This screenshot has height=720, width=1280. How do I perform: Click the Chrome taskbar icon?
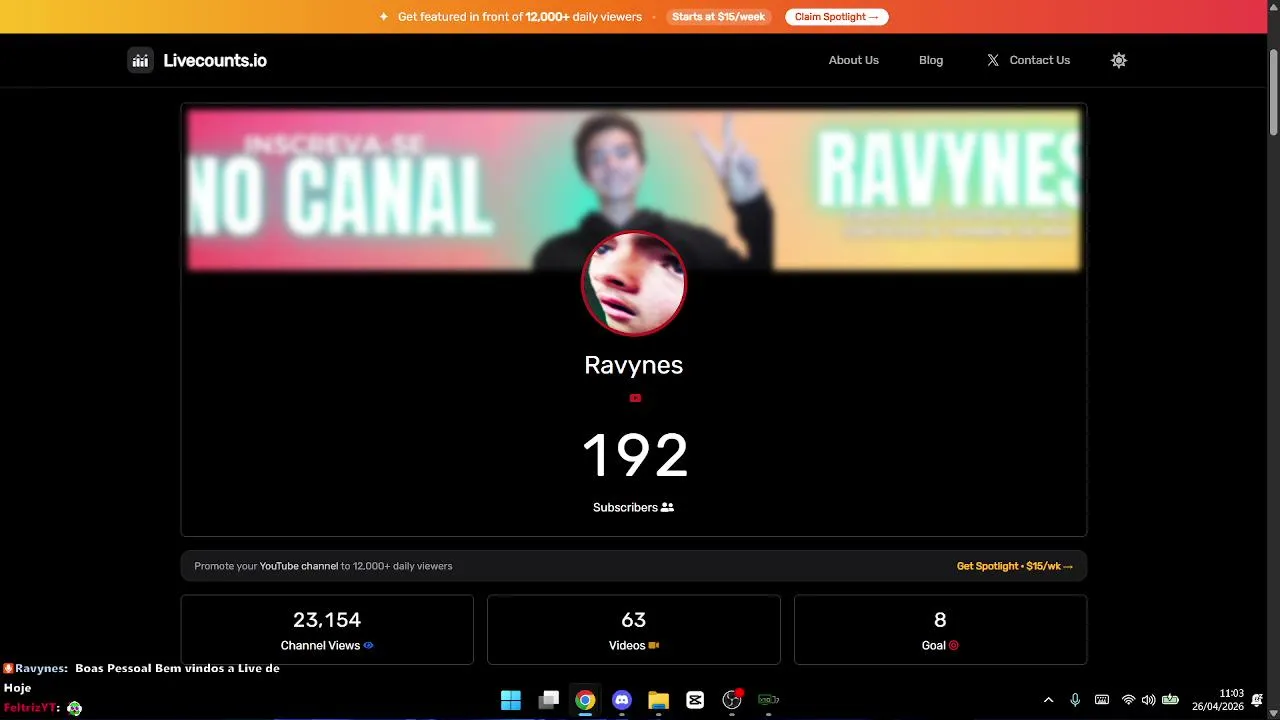tap(585, 700)
